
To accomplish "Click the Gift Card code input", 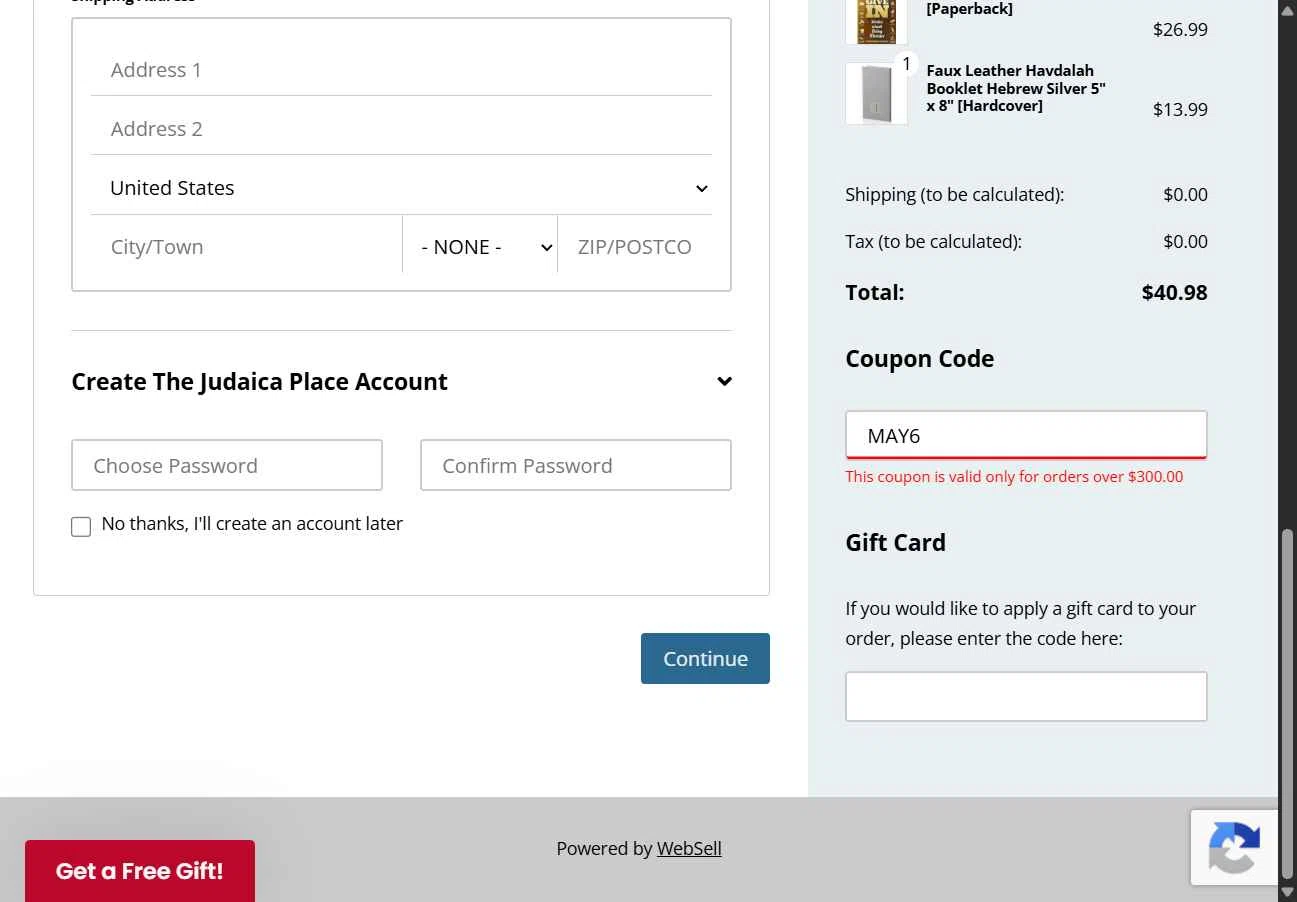I will click(1026, 696).
